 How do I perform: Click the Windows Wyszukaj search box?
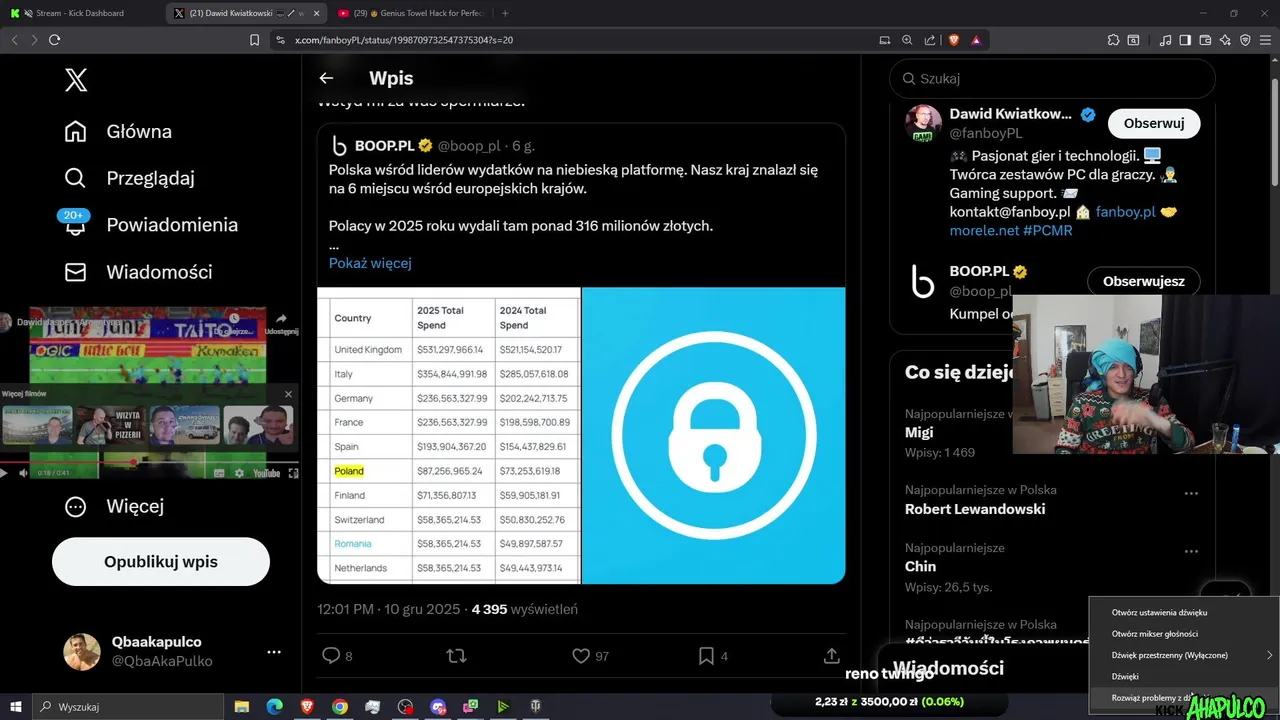pyautogui.click(x=130, y=706)
